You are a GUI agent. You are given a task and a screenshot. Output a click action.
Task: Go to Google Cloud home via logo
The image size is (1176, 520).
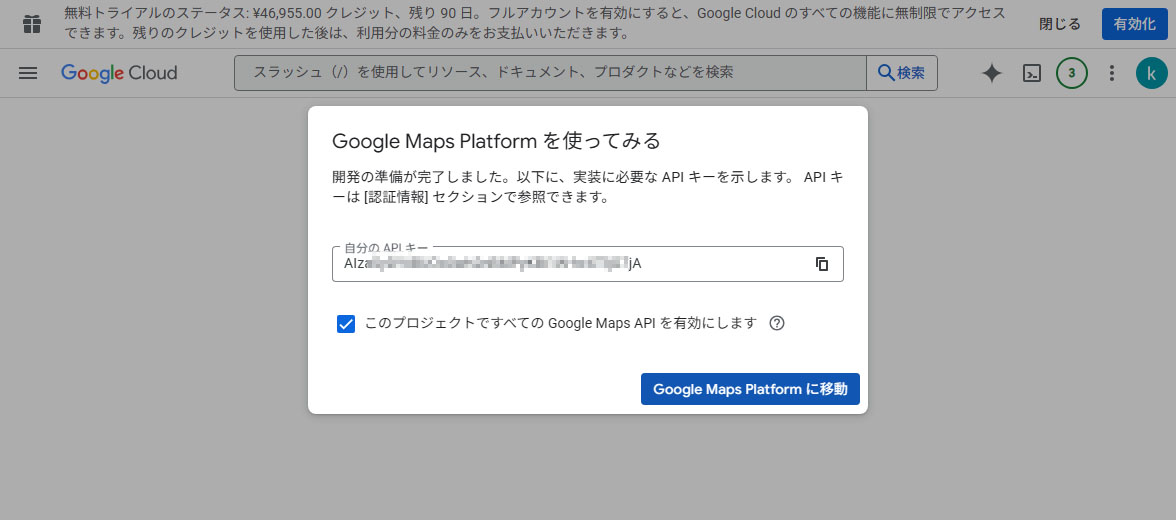(x=119, y=73)
